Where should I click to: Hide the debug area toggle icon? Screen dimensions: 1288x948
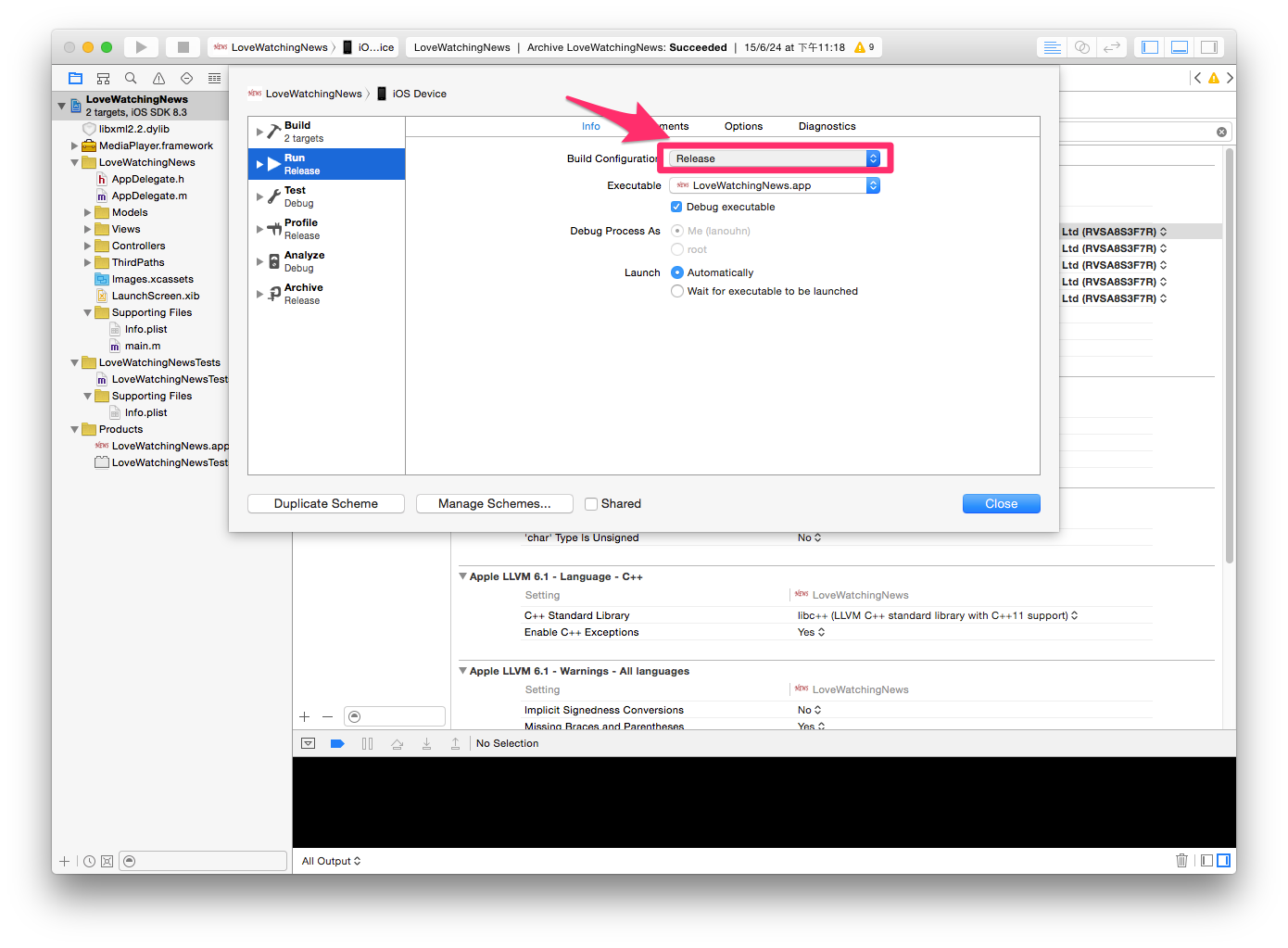309,743
